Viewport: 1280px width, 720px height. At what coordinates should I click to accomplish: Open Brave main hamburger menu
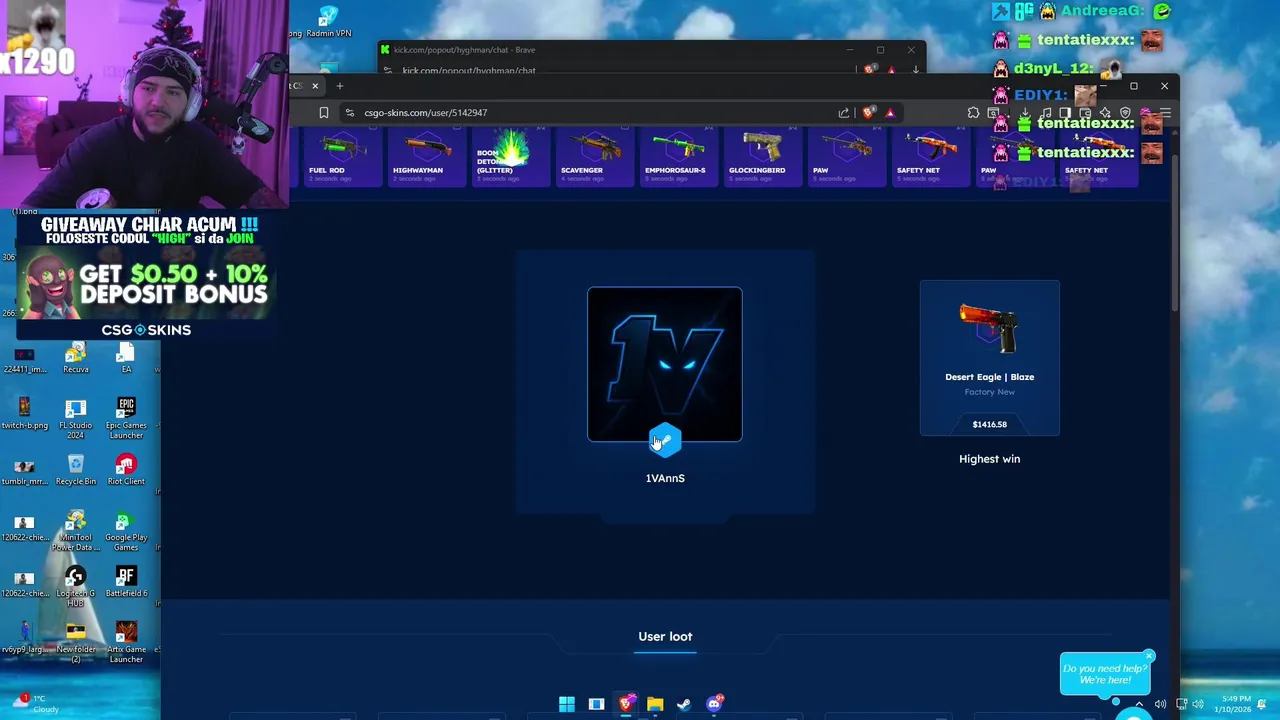click(x=1165, y=113)
